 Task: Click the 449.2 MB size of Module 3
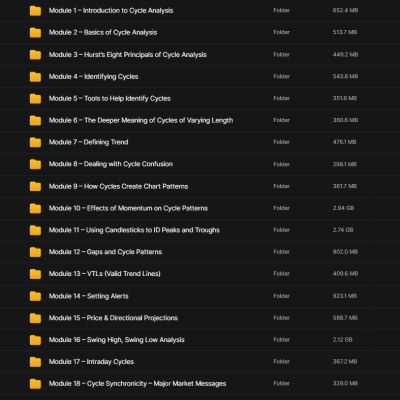(345, 54)
